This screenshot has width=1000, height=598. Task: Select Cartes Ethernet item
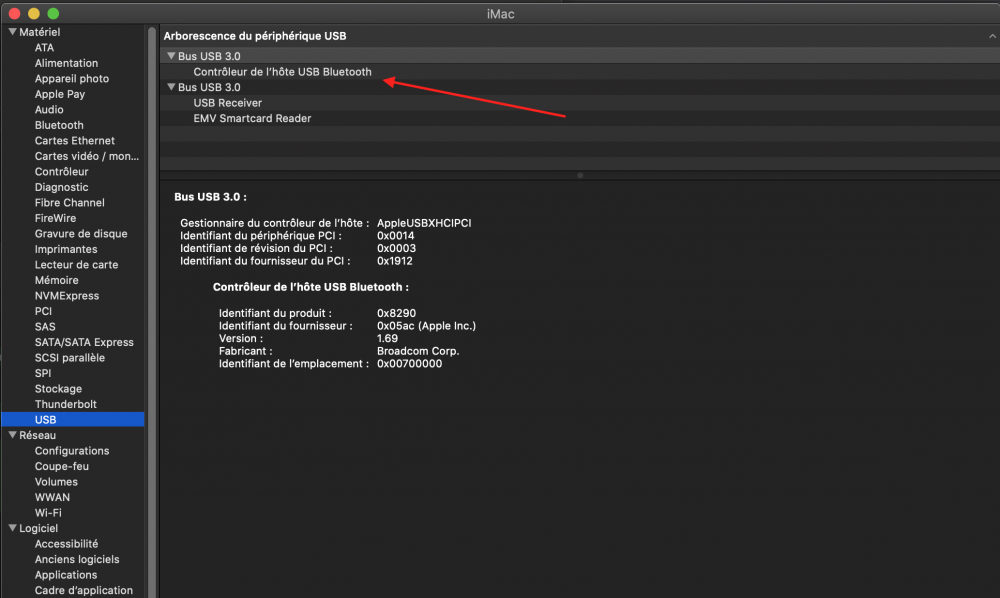tap(74, 141)
